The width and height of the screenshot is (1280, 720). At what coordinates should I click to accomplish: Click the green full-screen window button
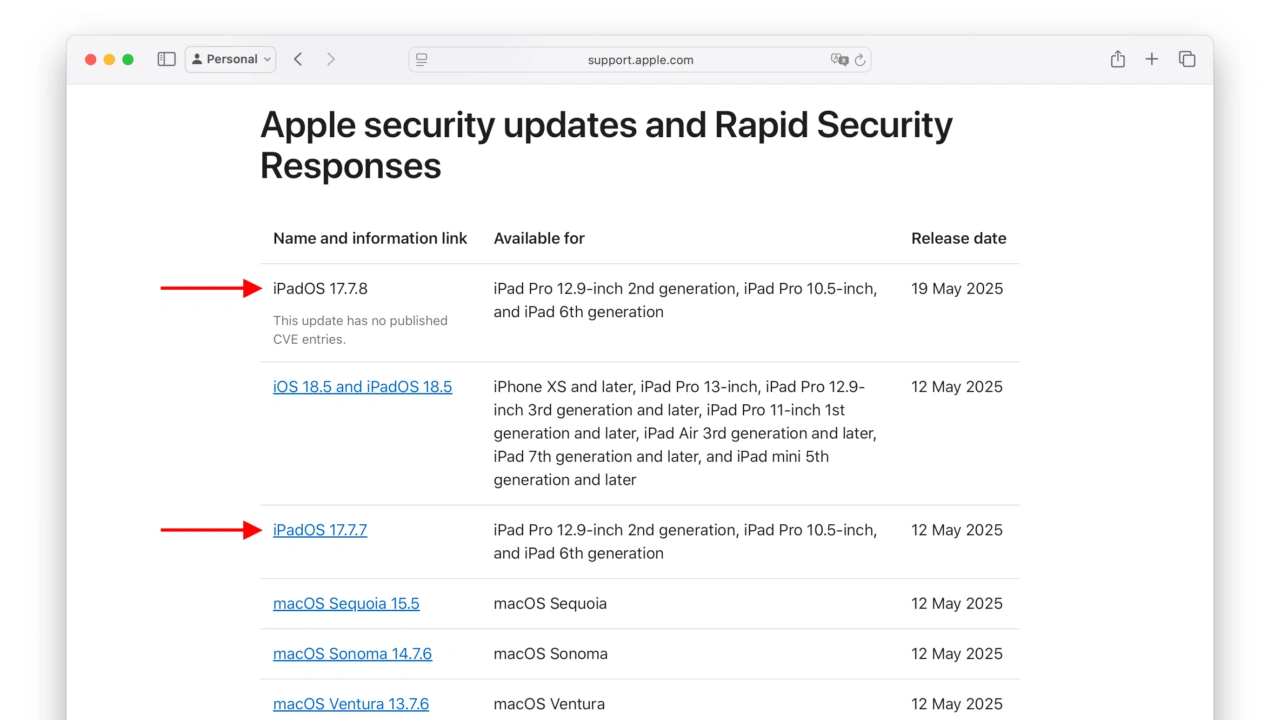pyautogui.click(x=128, y=60)
